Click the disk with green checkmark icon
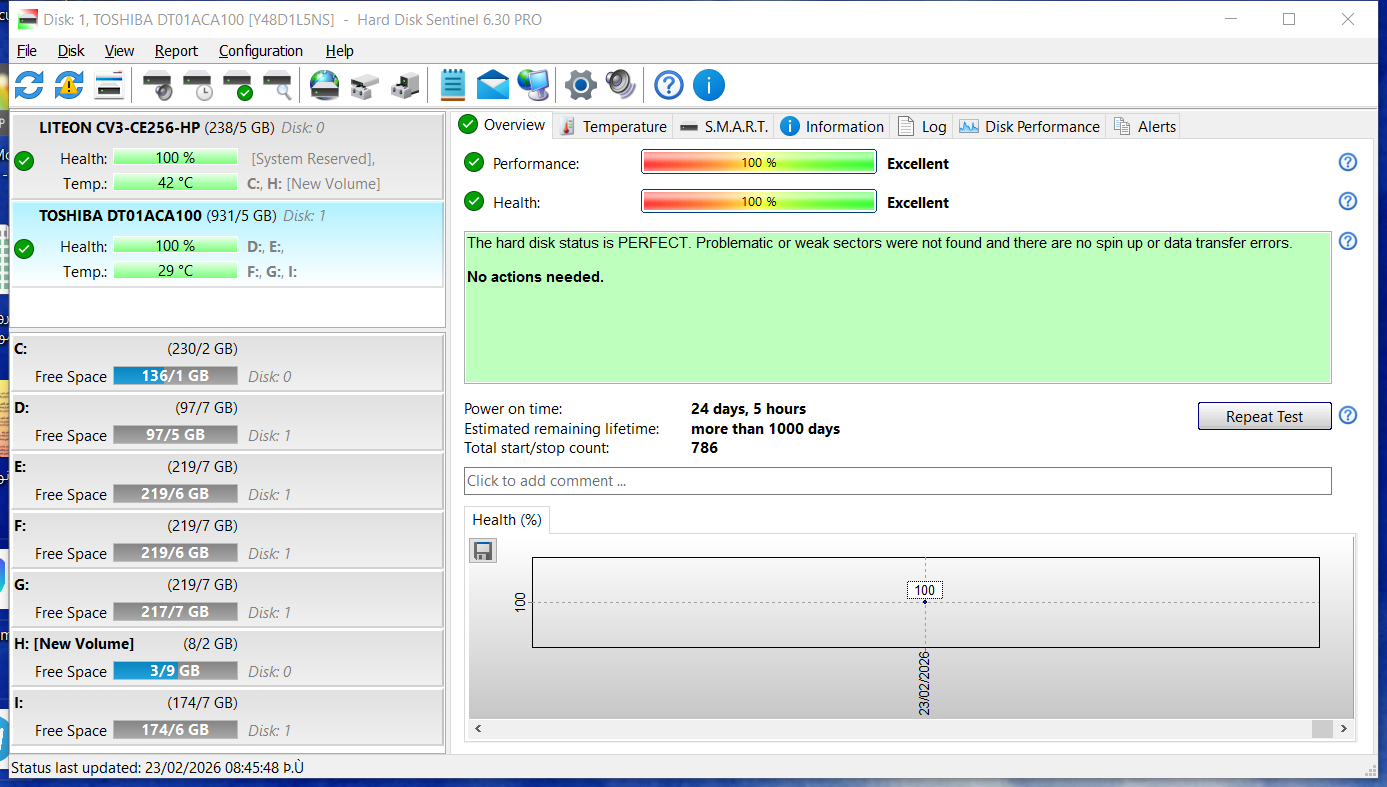The height and width of the screenshot is (787, 1387). pyautogui.click(x=238, y=86)
